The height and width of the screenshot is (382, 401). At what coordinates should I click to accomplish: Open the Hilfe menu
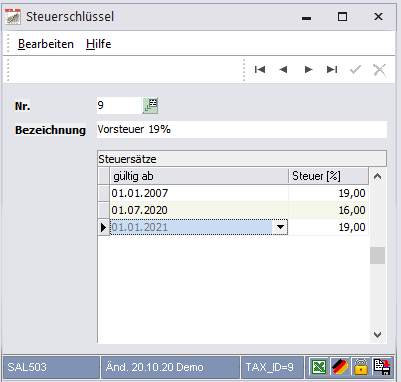[x=99, y=44]
